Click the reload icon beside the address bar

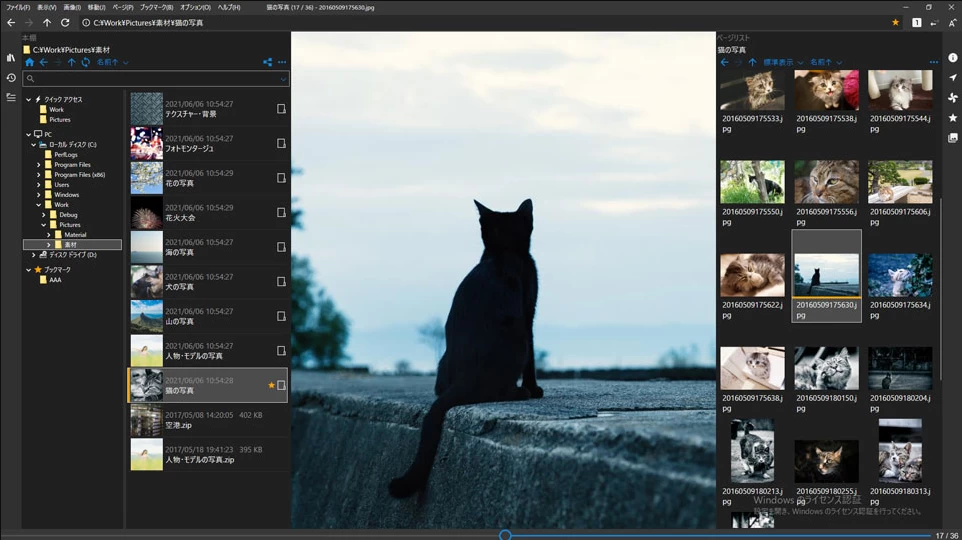[x=65, y=22]
